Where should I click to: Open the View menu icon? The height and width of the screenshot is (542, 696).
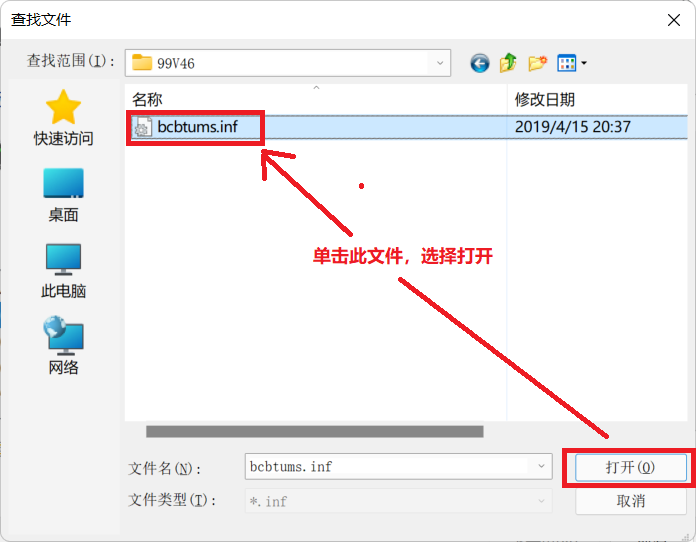click(x=566, y=63)
